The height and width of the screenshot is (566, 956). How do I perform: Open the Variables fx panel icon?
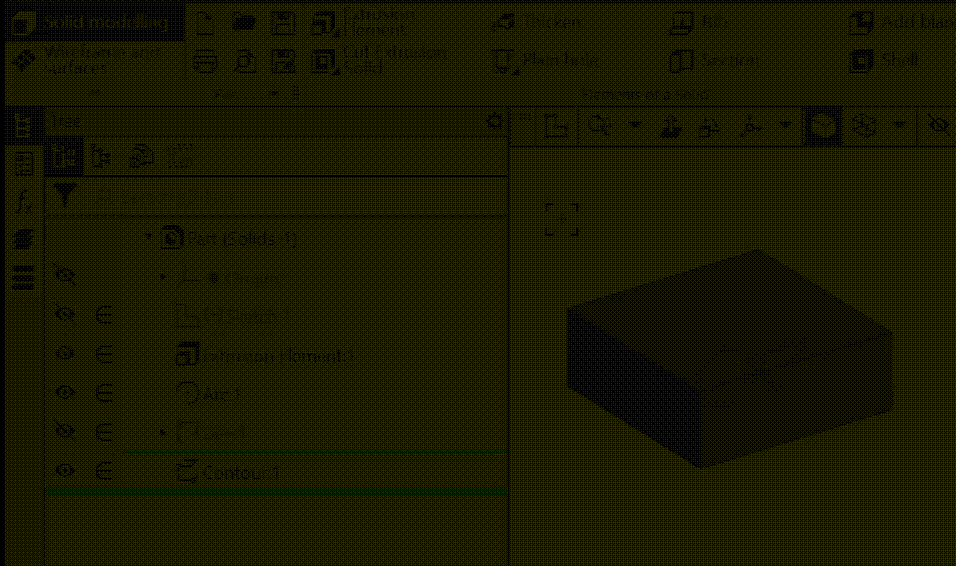[x=22, y=201]
